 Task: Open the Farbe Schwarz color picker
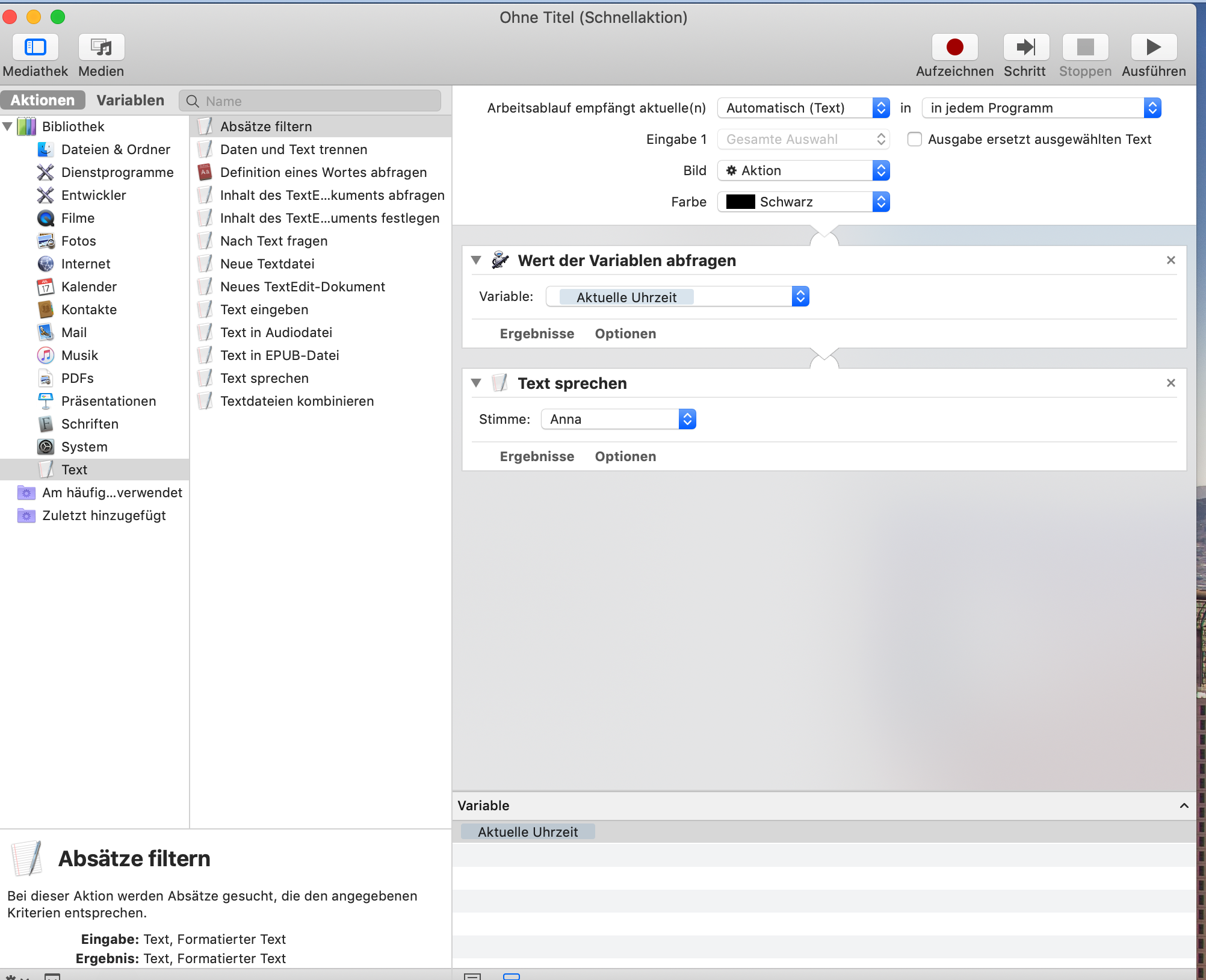pos(803,202)
